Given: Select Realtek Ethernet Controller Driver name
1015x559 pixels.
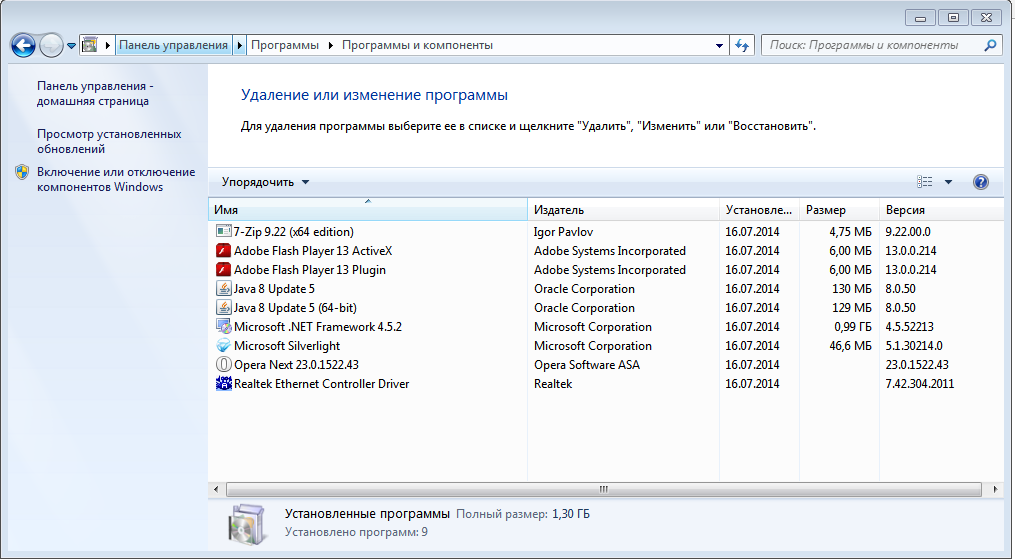Looking at the screenshot, I should [x=322, y=384].
